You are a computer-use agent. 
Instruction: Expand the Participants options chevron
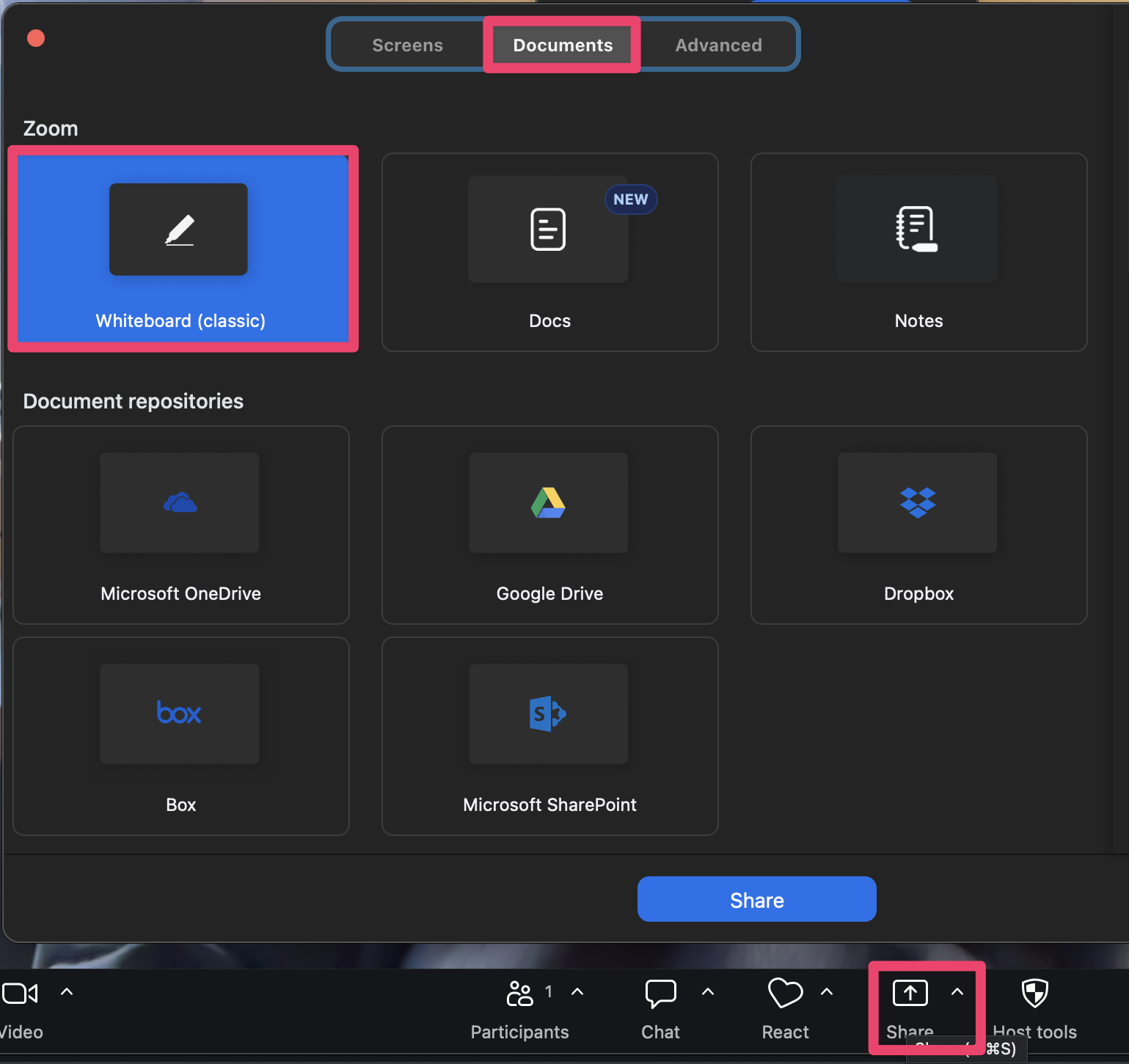pyautogui.click(x=577, y=992)
